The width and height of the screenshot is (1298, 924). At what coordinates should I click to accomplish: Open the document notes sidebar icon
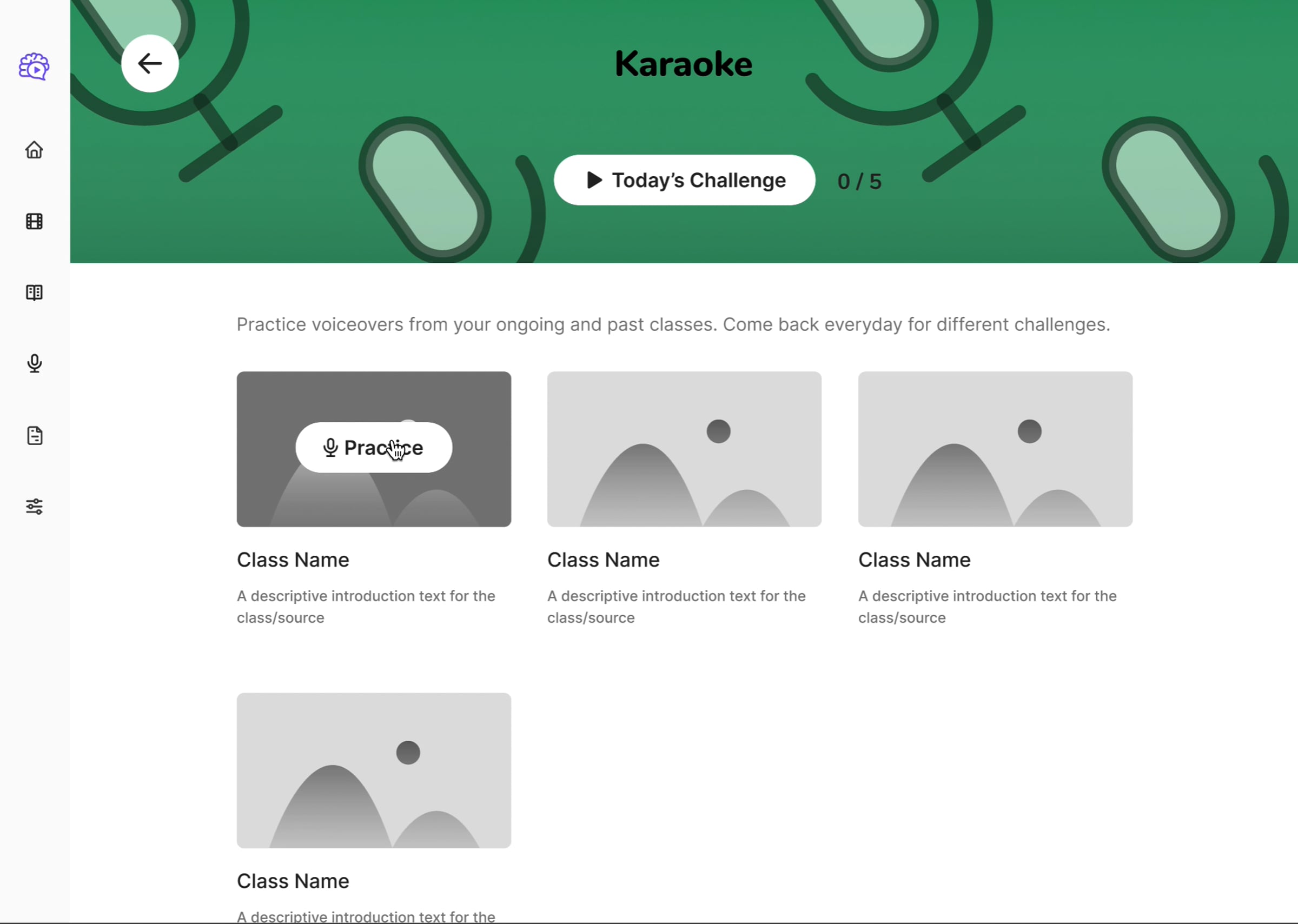34,436
